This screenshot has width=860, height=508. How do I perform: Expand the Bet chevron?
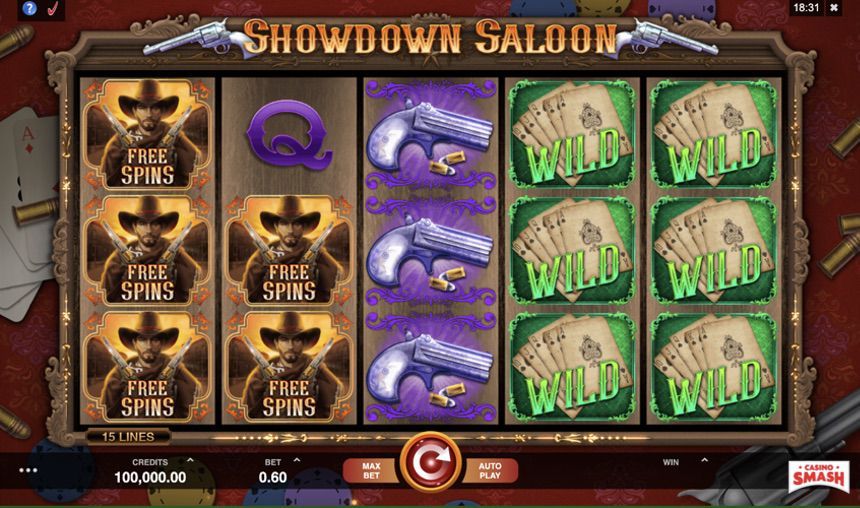click(x=297, y=460)
